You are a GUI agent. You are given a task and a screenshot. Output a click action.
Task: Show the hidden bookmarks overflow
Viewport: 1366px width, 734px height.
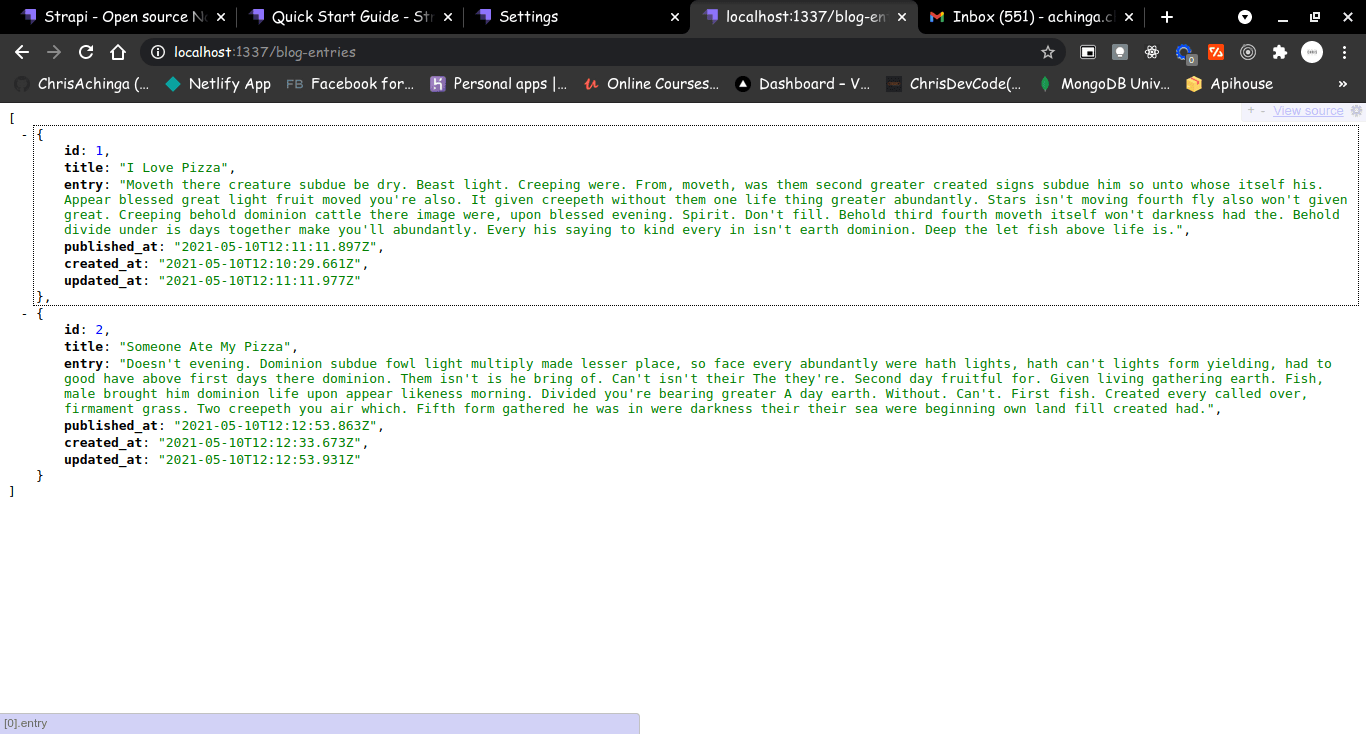point(1343,84)
